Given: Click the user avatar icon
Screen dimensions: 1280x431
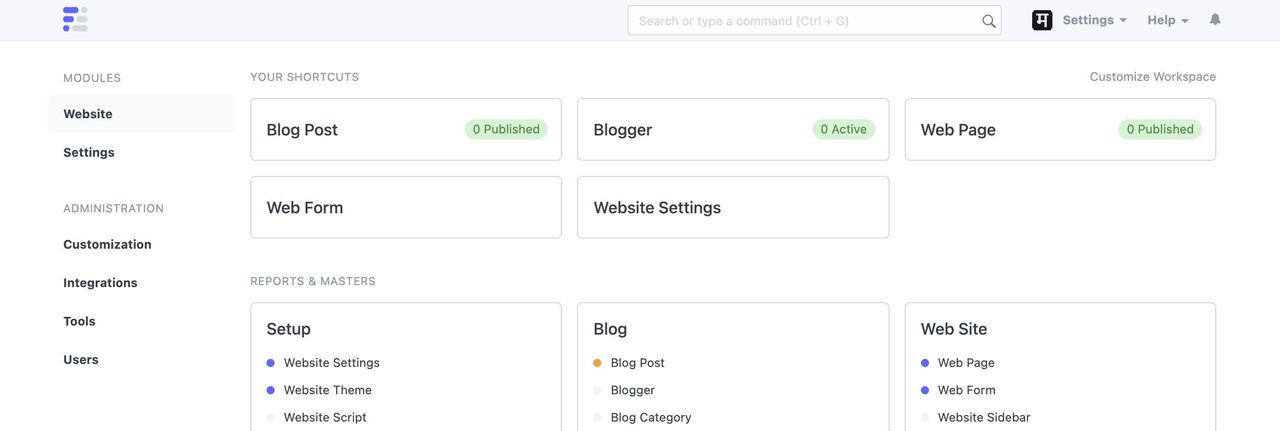Looking at the screenshot, I should [x=1042, y=20].
